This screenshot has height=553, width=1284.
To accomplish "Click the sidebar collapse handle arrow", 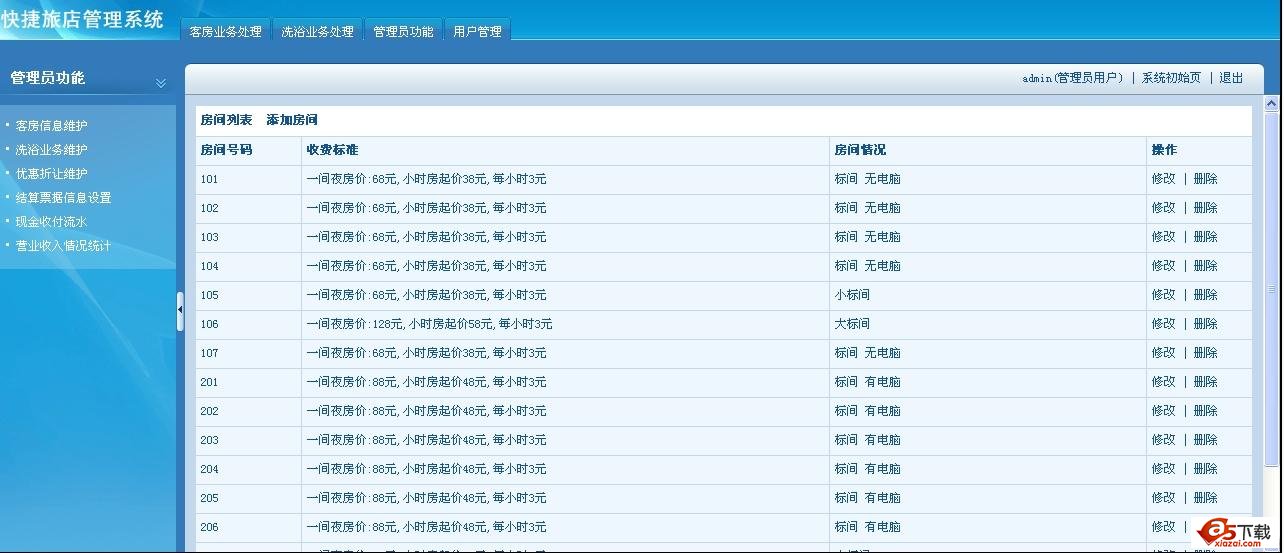I will (180, 311).
